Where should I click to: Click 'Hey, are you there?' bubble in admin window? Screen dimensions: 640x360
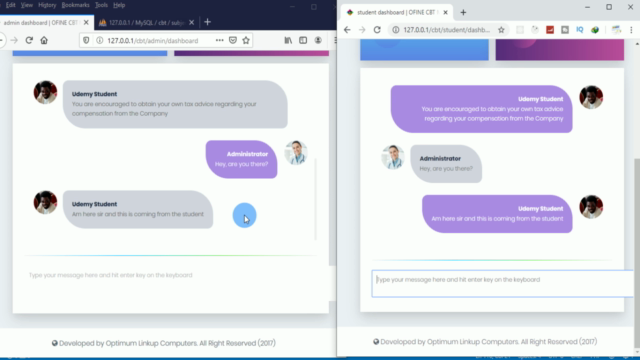(241, 159)
